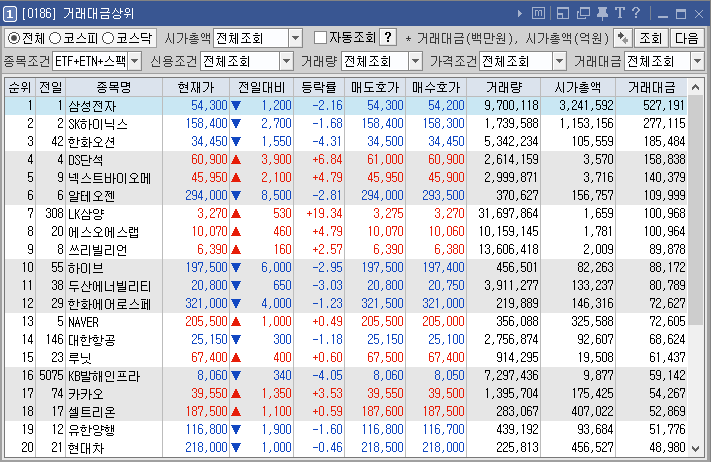This screenshot has height=462, width=711.
Task: Sort by the 등락률 column header
Action: pos(319,87)
